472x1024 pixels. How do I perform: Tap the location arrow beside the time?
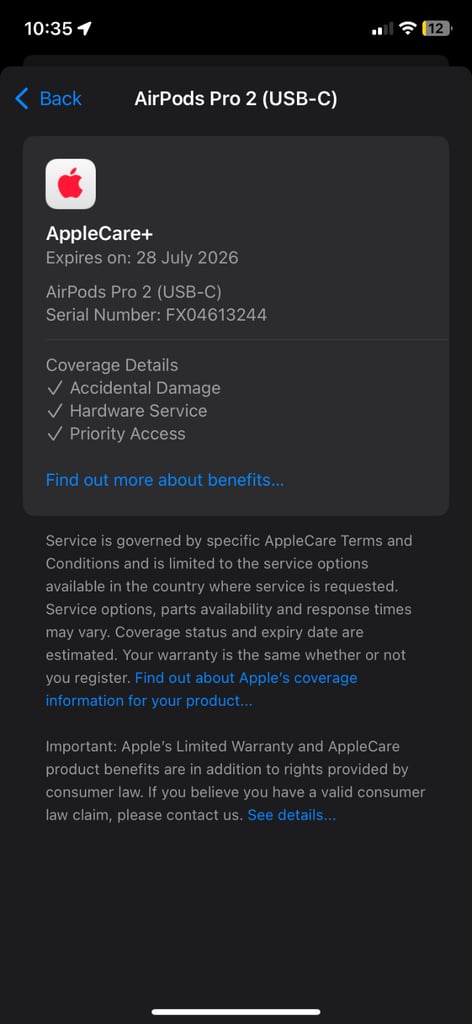85,29
